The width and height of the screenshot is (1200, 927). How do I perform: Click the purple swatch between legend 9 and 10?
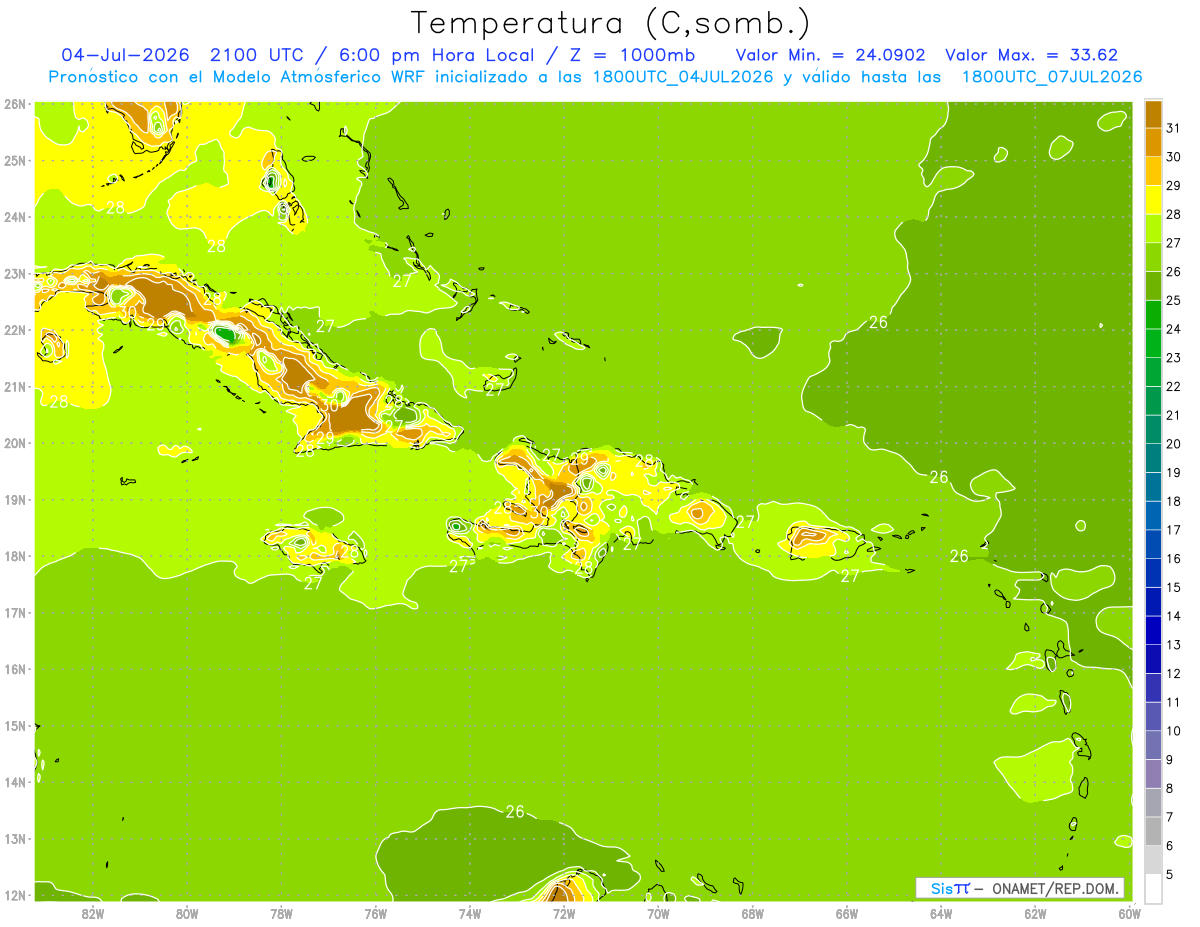(1153, 745)
